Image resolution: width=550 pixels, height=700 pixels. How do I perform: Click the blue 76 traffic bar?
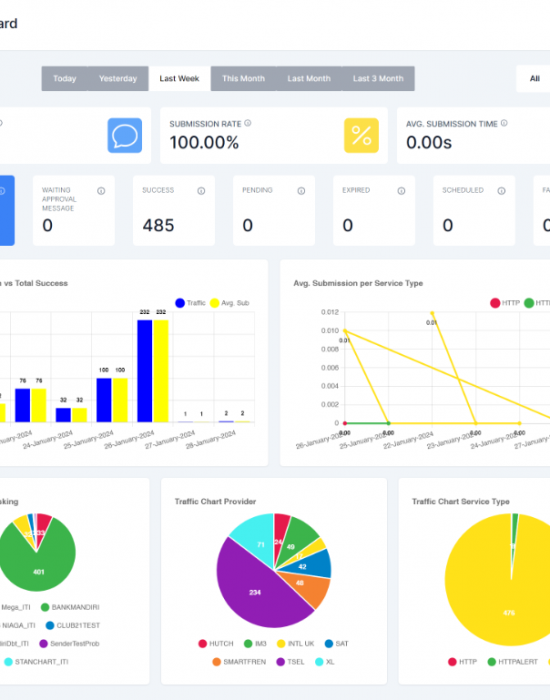point(23,405)
